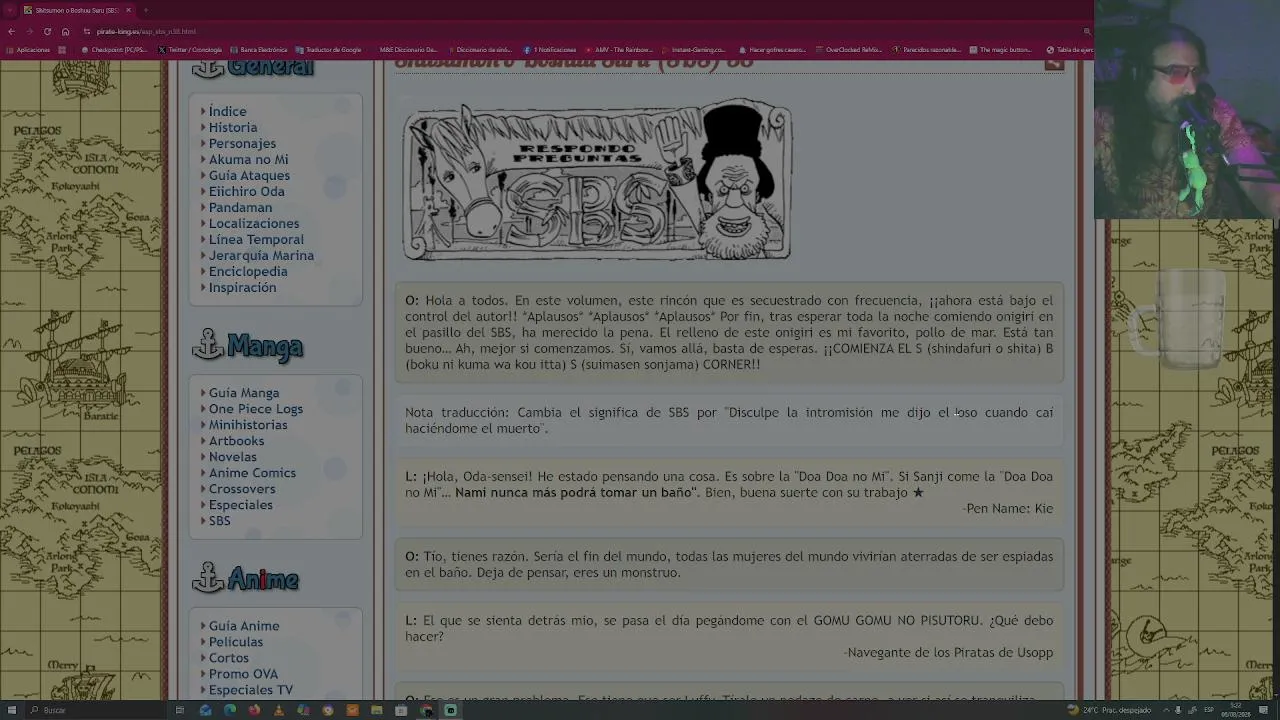1280x720 pixels.
Task: Switch the ESP keyboard language indicator
Action: [x=1209, y=710]
